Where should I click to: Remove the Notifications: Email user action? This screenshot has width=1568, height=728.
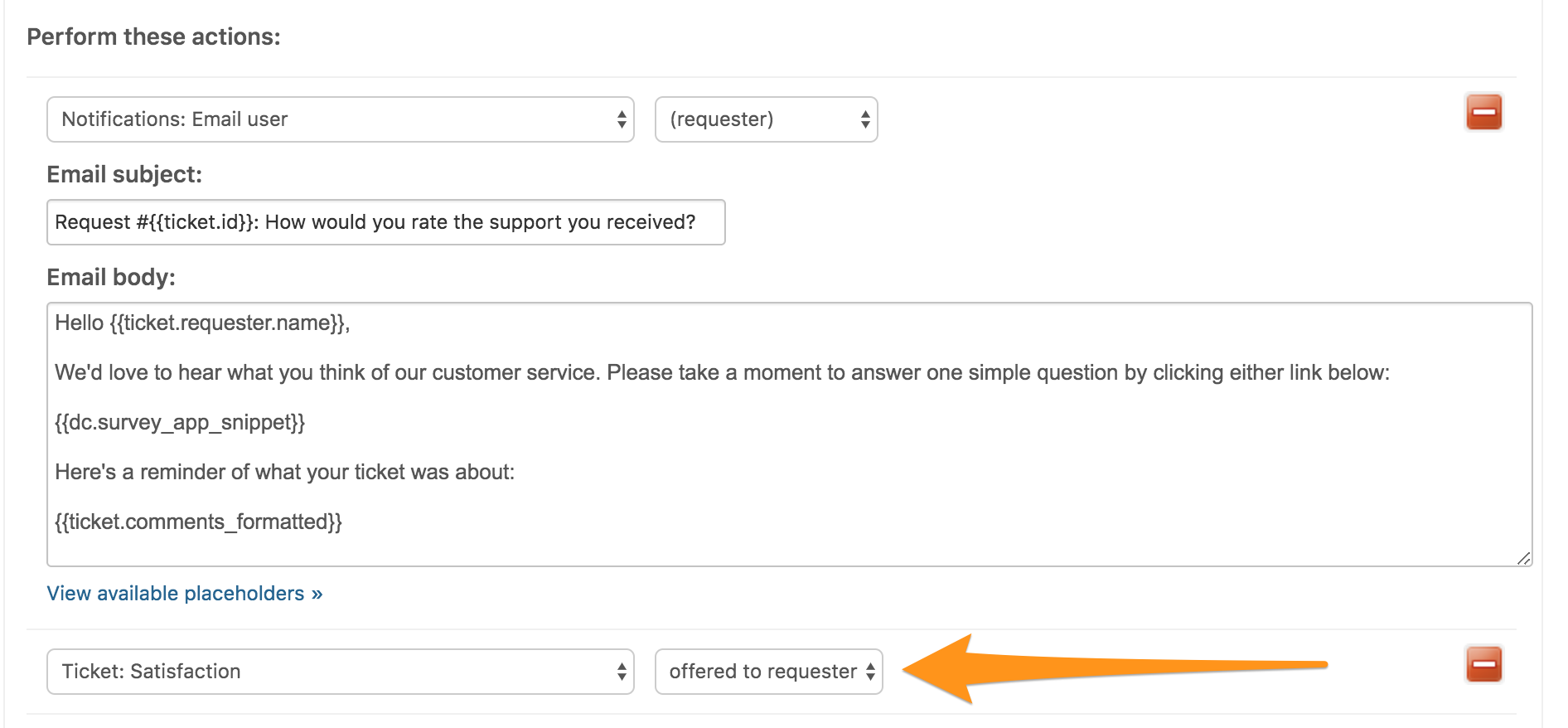pos(1483,112)
